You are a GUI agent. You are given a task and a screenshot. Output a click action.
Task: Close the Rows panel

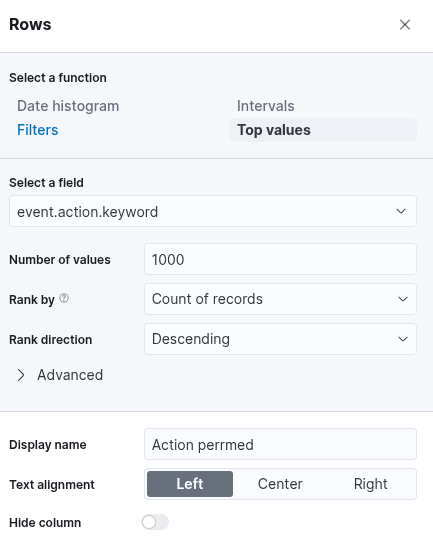point(405,25)
